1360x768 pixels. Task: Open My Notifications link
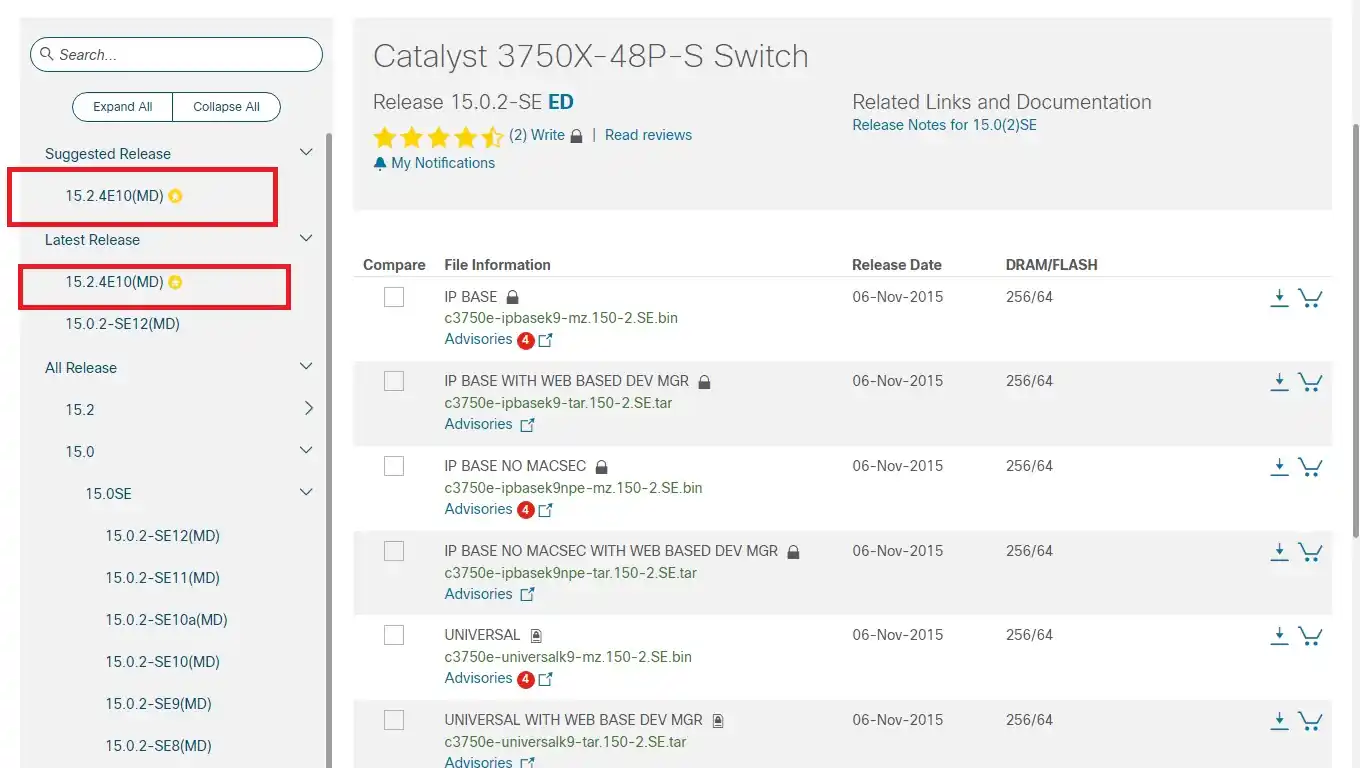[x=443, y=163]
